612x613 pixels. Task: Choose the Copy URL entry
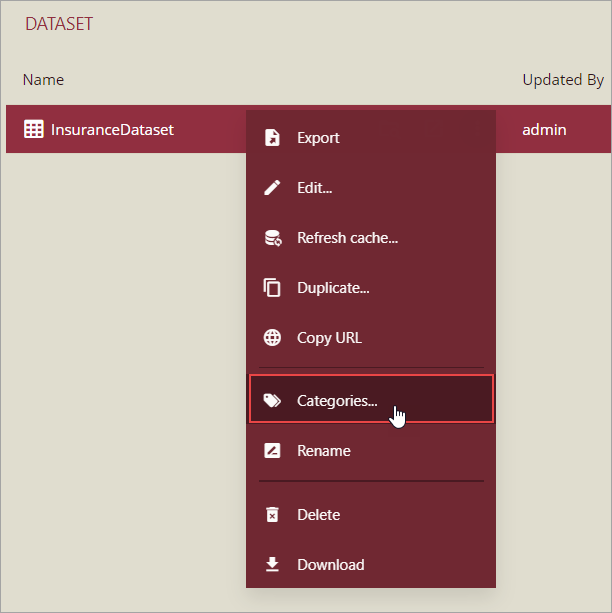click(x=371, y=338)
